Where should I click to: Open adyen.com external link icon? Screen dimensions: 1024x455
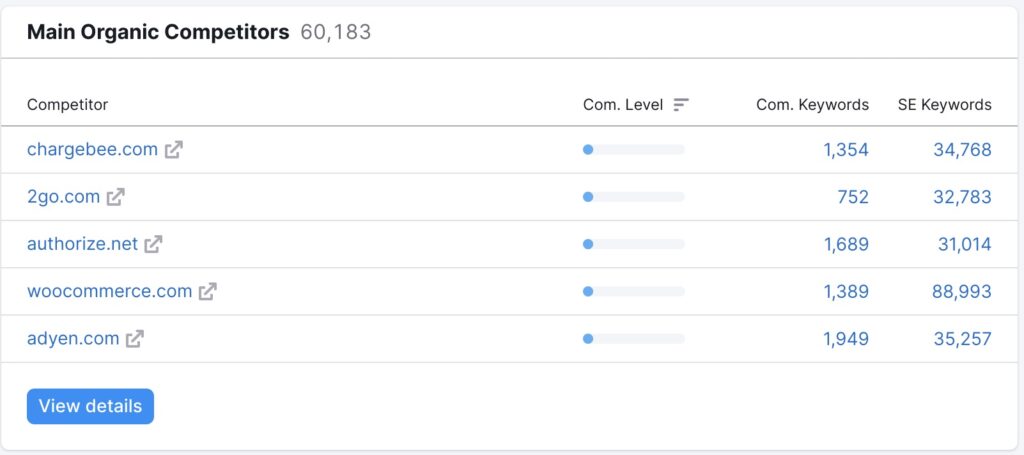135,339
